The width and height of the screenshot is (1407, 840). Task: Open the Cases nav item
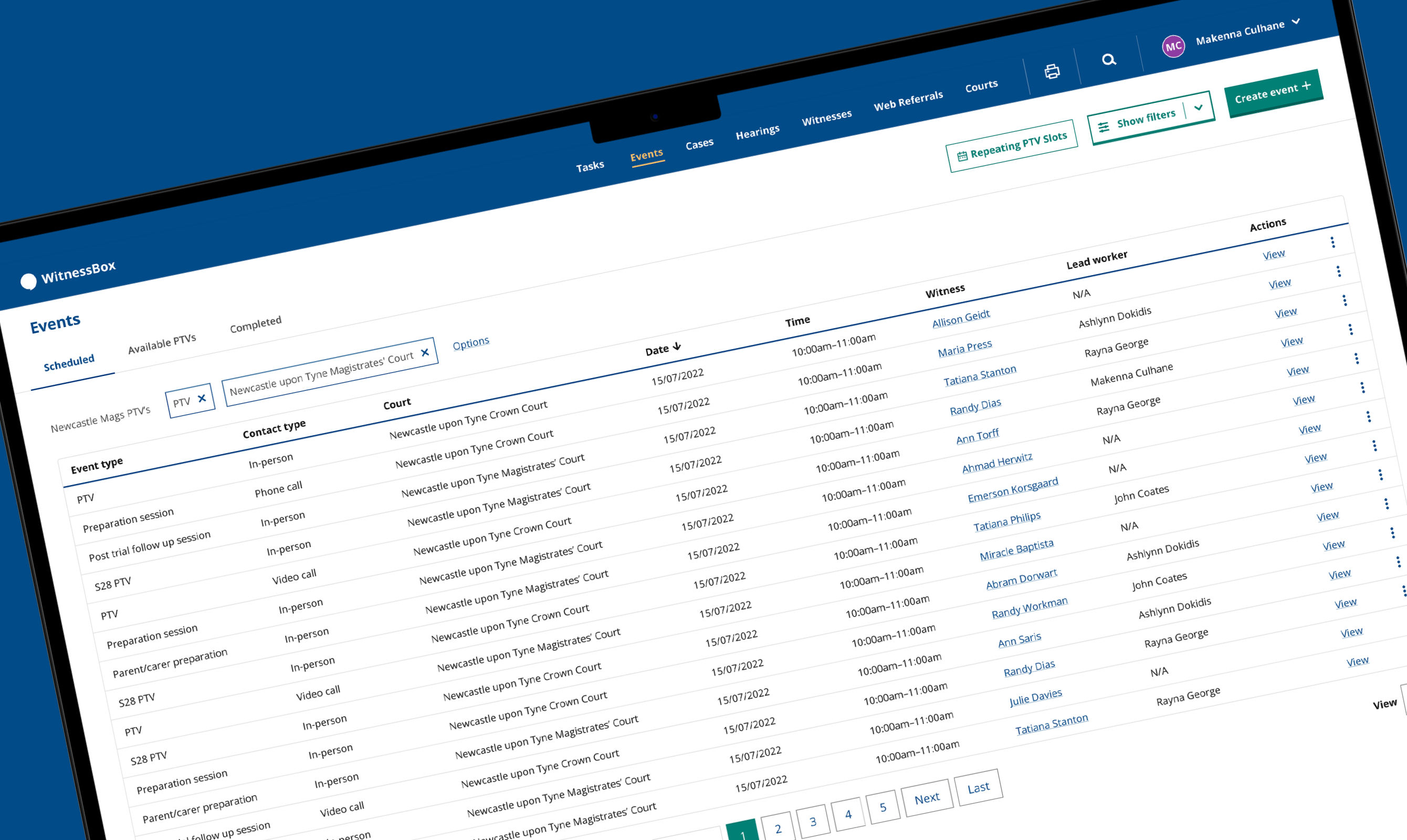coord(699,144)
